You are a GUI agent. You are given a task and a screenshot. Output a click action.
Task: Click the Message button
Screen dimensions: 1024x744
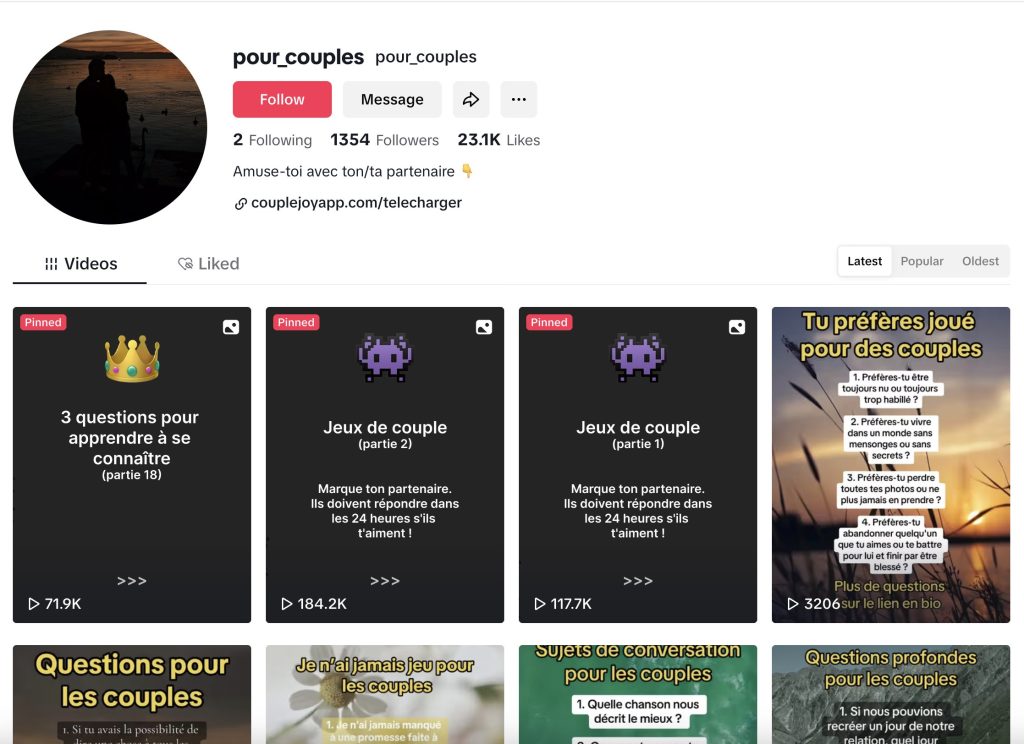click(x=392, y=99)
